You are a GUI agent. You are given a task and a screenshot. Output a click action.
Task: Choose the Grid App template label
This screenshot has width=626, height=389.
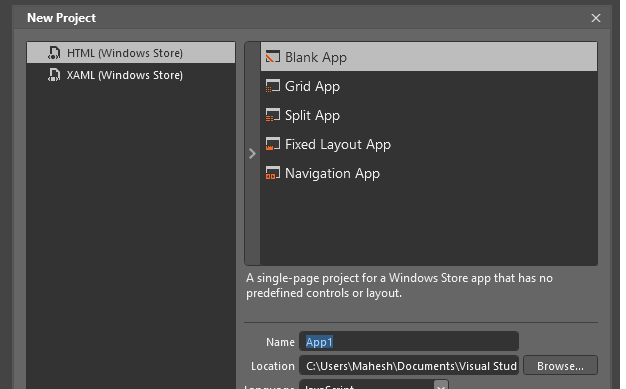click(x=312, y=86)
